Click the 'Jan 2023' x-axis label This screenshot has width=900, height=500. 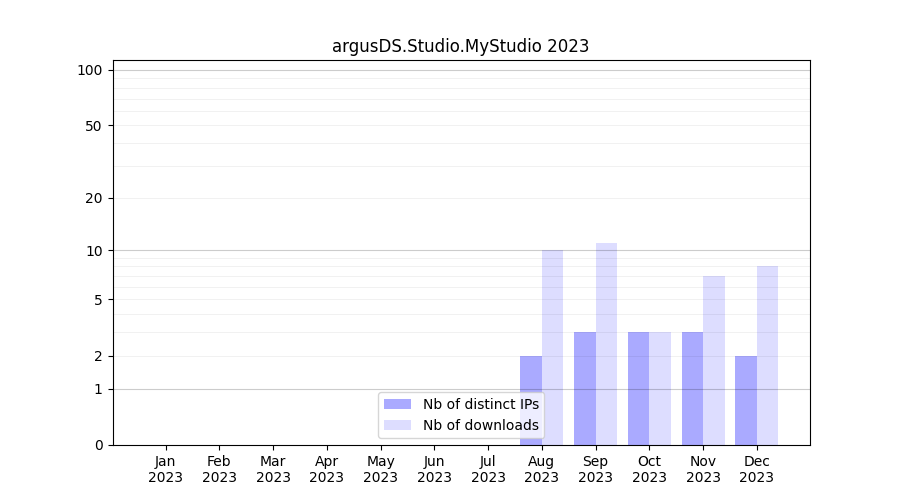click(x=165, y=469)
